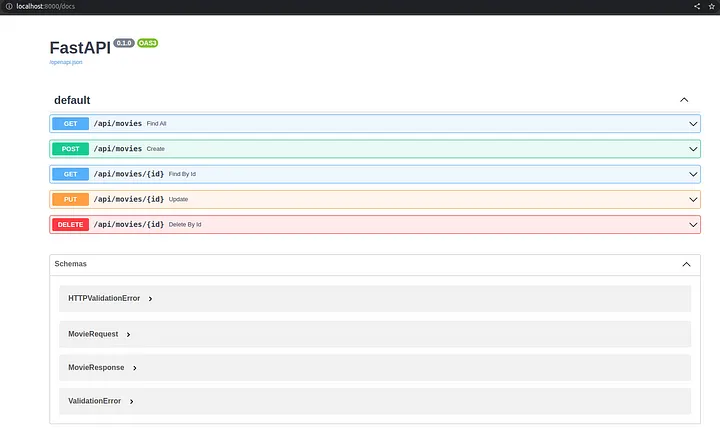Expand the GET Find By Id chevron

693,174
